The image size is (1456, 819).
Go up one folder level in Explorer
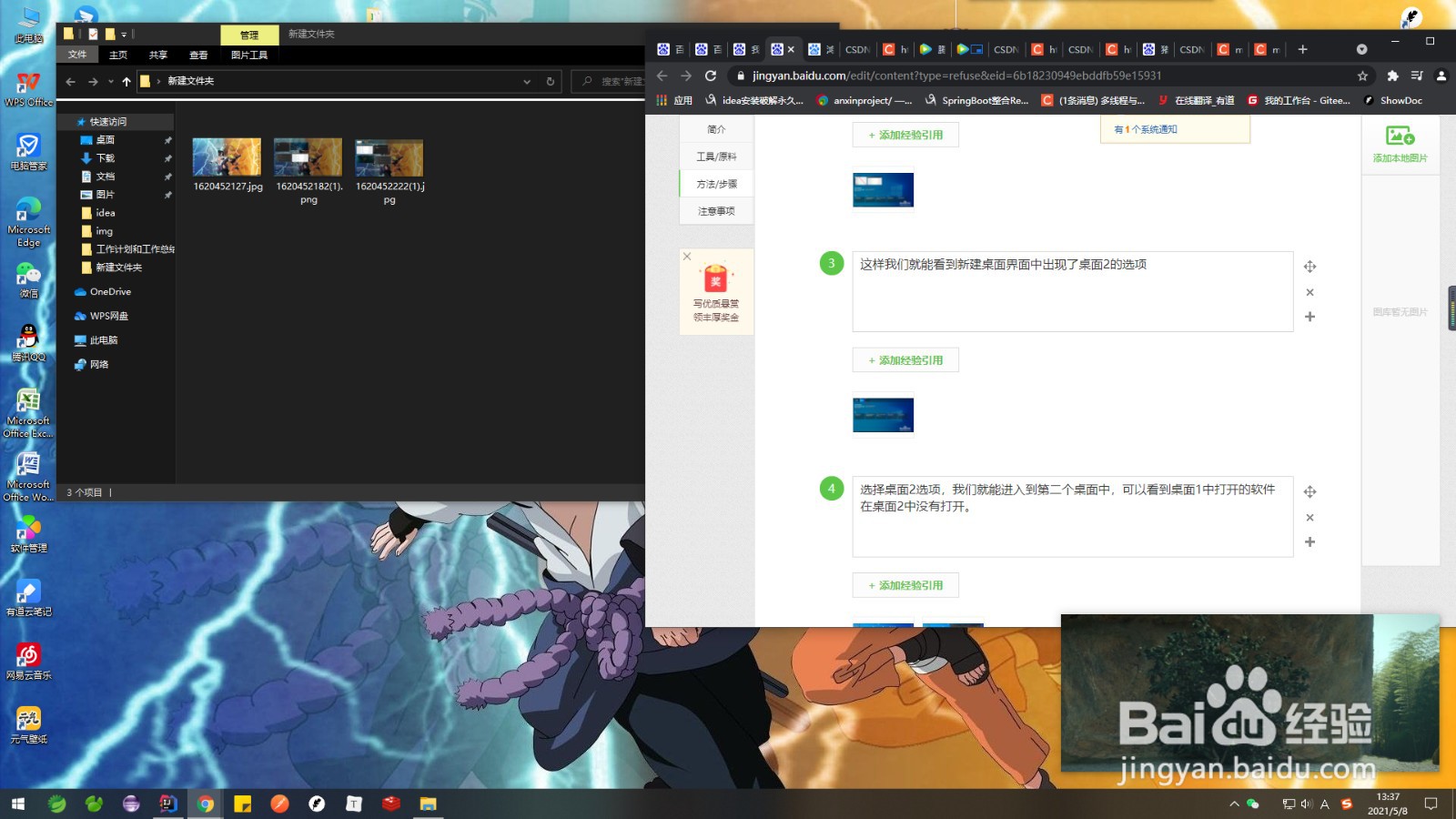[126, 82]
